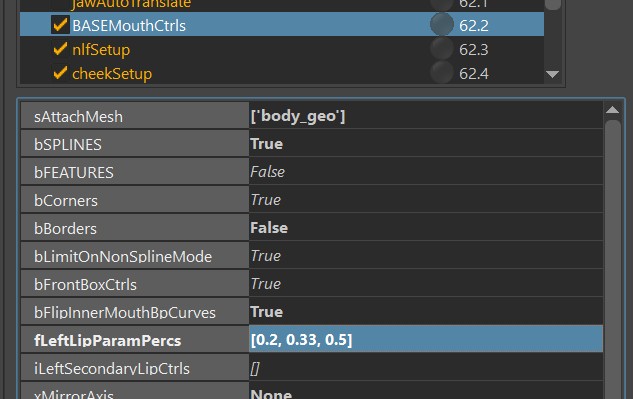Click the attribute table vertical scrollbar
Image resolution: width=633 pixels, height=399 pixels.
612,258
